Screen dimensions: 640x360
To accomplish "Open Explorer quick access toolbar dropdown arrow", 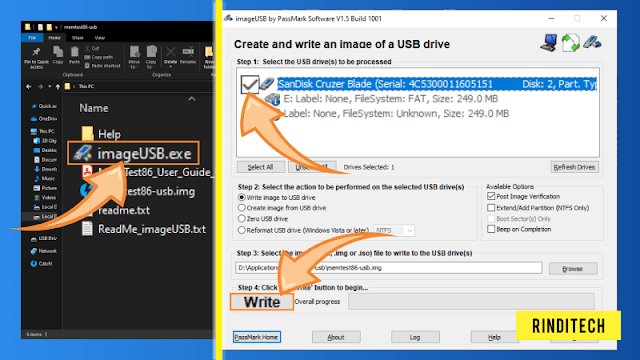I will pyautogui.click(x=56, y=27).
